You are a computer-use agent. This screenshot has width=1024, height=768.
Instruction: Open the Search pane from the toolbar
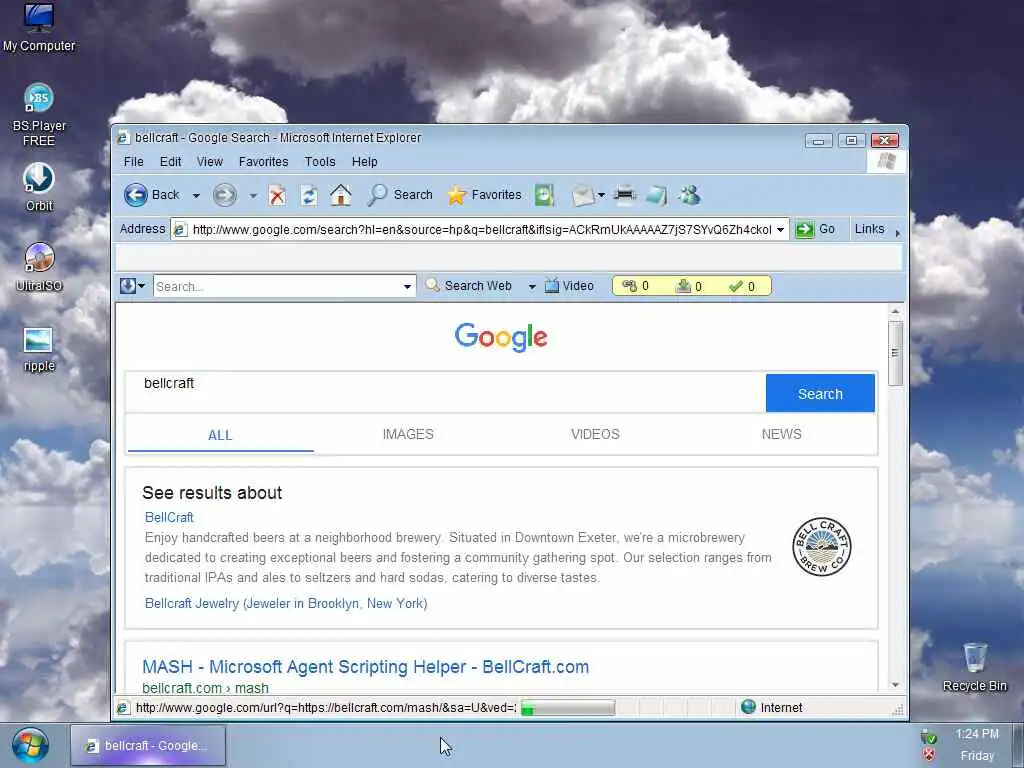[400, 195]
